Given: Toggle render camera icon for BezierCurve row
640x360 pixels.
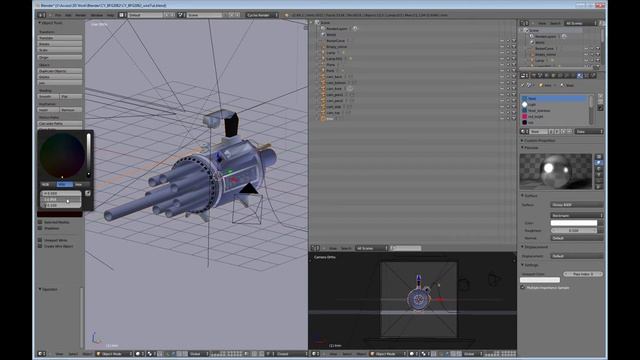Looking at the screenshot, I should (x=514, y=41).
